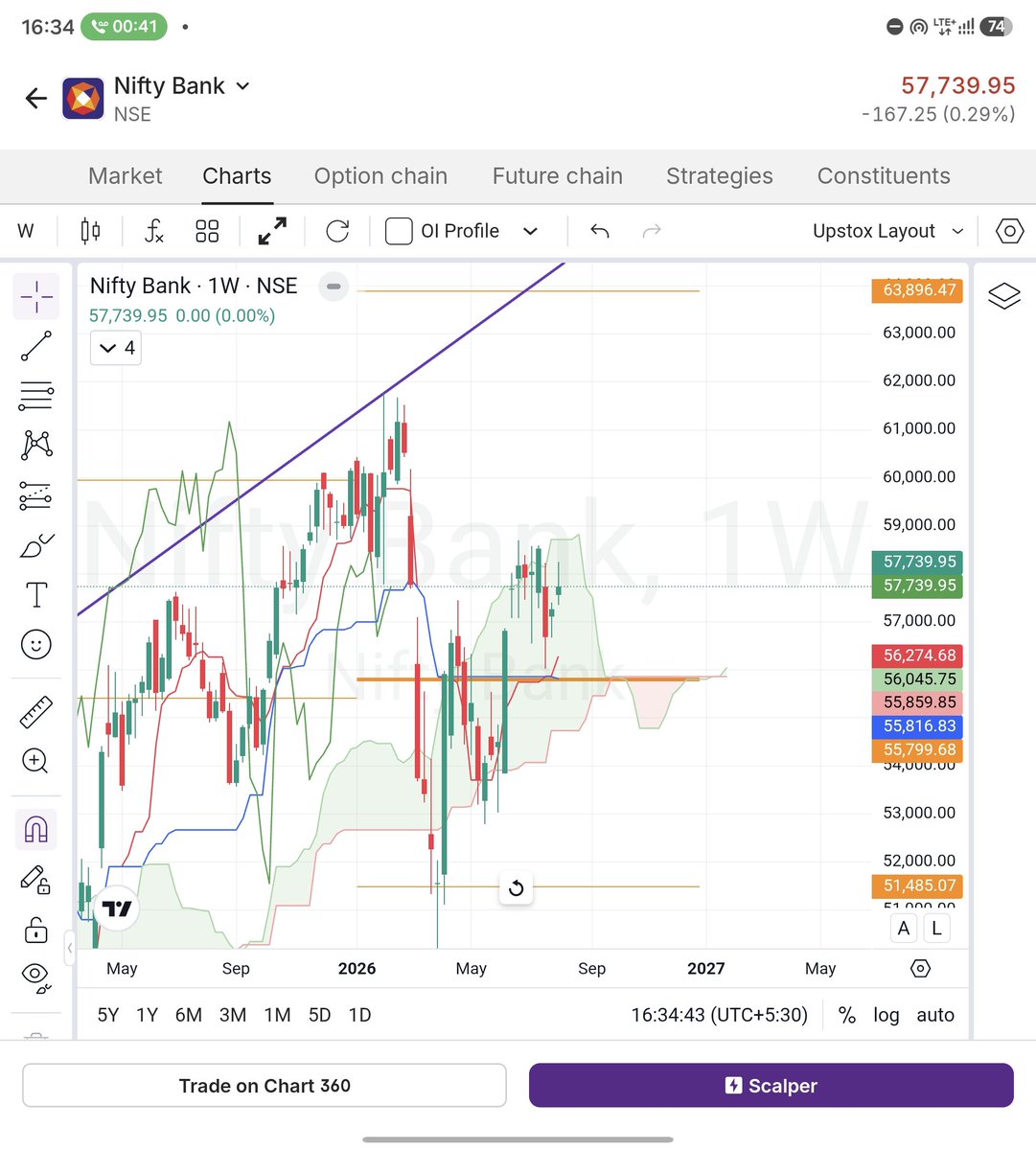Click the red 56,274.68 price label
This screenshot has height=1150, width=1036.
click(x=917, y=655)
